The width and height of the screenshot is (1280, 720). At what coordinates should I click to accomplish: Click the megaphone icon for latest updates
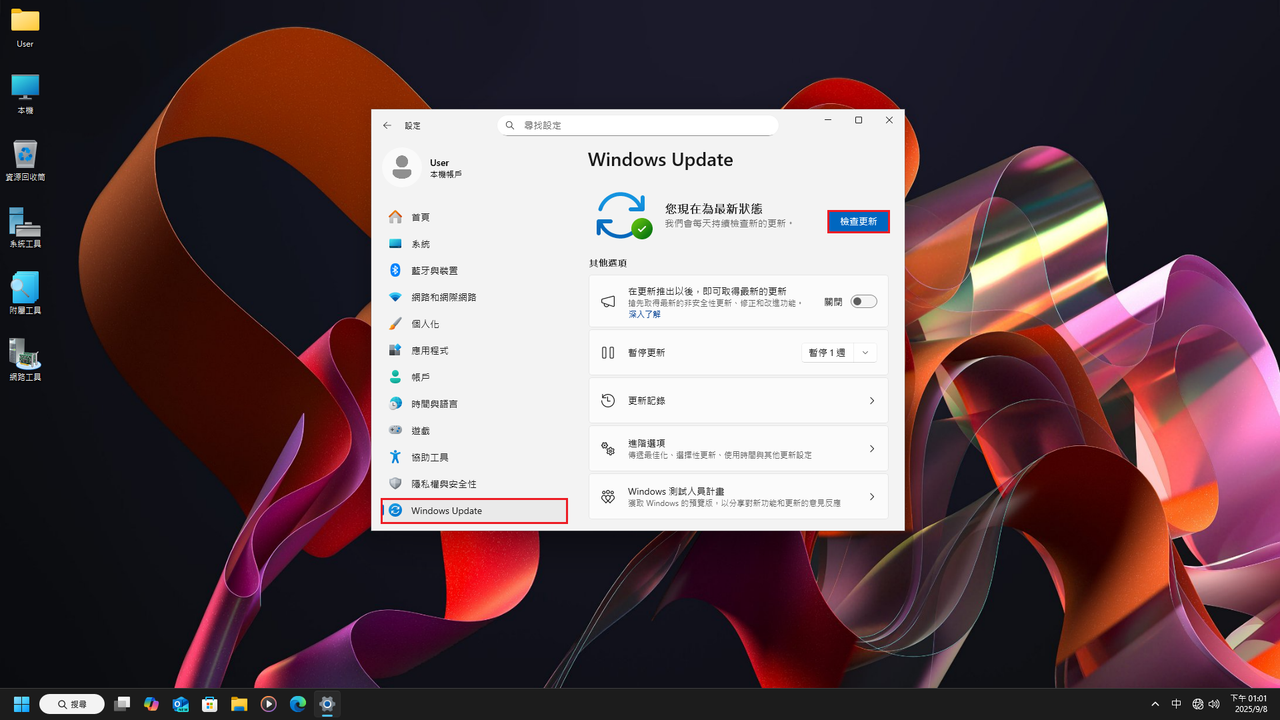pos(607,301)
